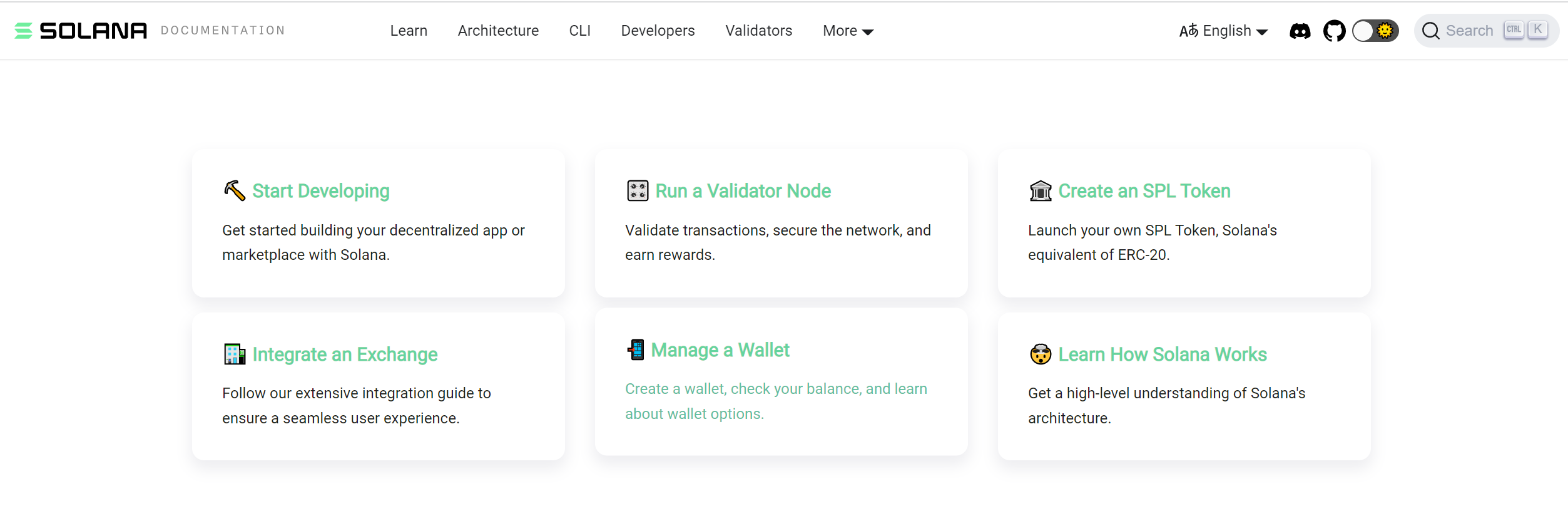
Task: Click the office building exchange icon
Action: coord(235,354)
